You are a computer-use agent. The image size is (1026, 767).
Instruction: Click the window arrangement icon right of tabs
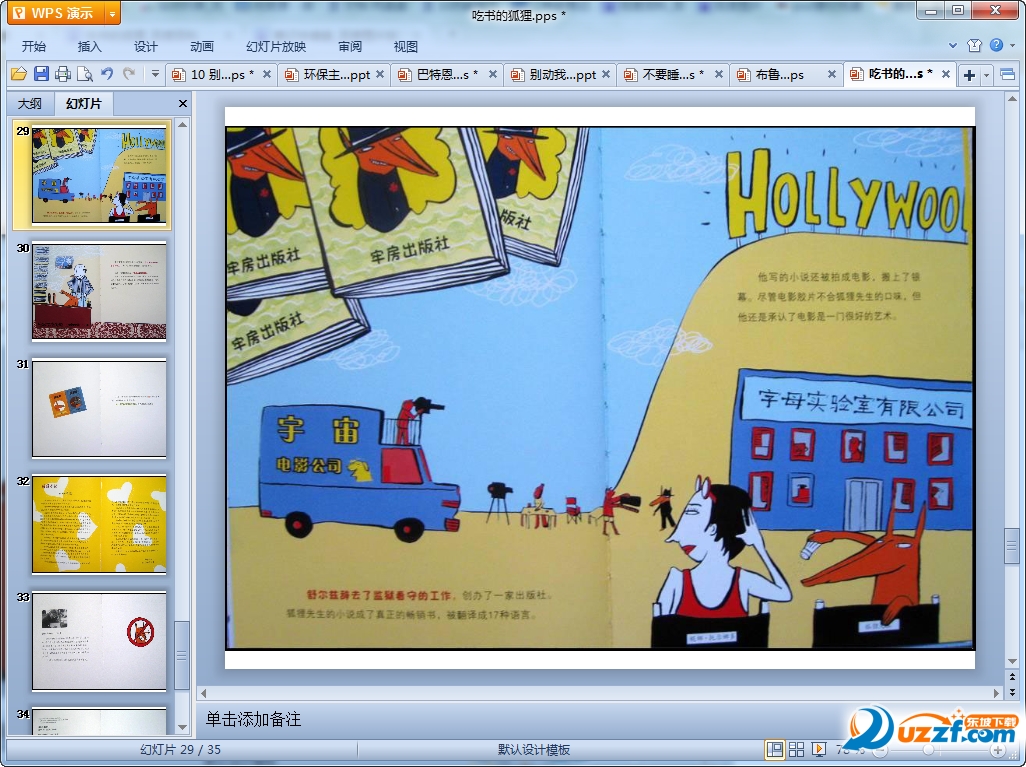click(x=1008, y=75)
